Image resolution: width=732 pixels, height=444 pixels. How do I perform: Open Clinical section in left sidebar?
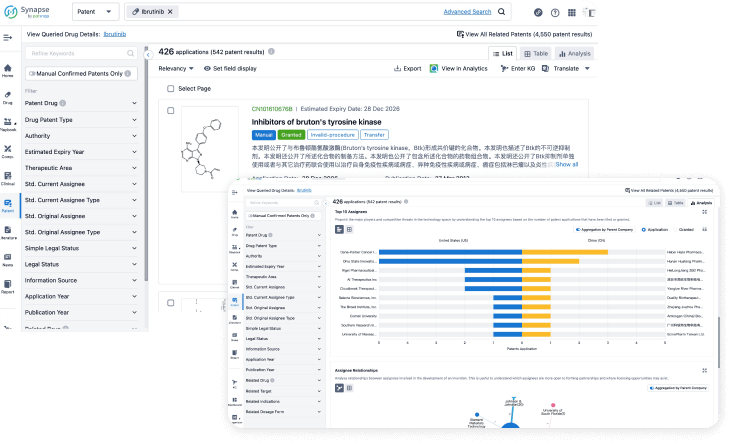click(8, 179)
